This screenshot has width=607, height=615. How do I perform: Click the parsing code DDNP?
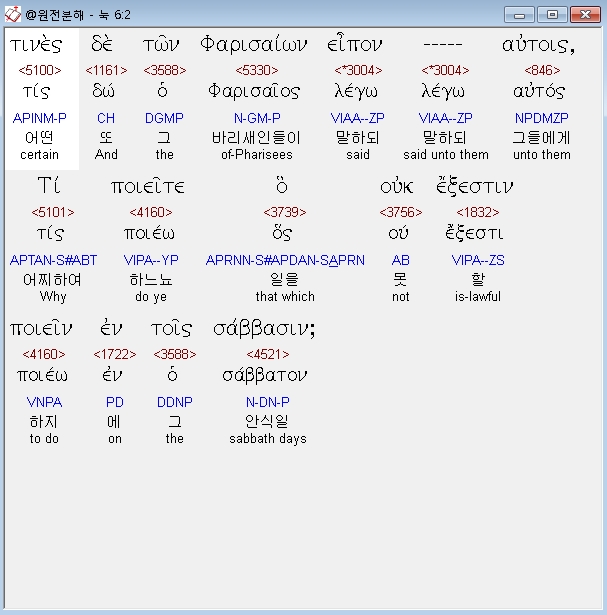click(174, 402)
